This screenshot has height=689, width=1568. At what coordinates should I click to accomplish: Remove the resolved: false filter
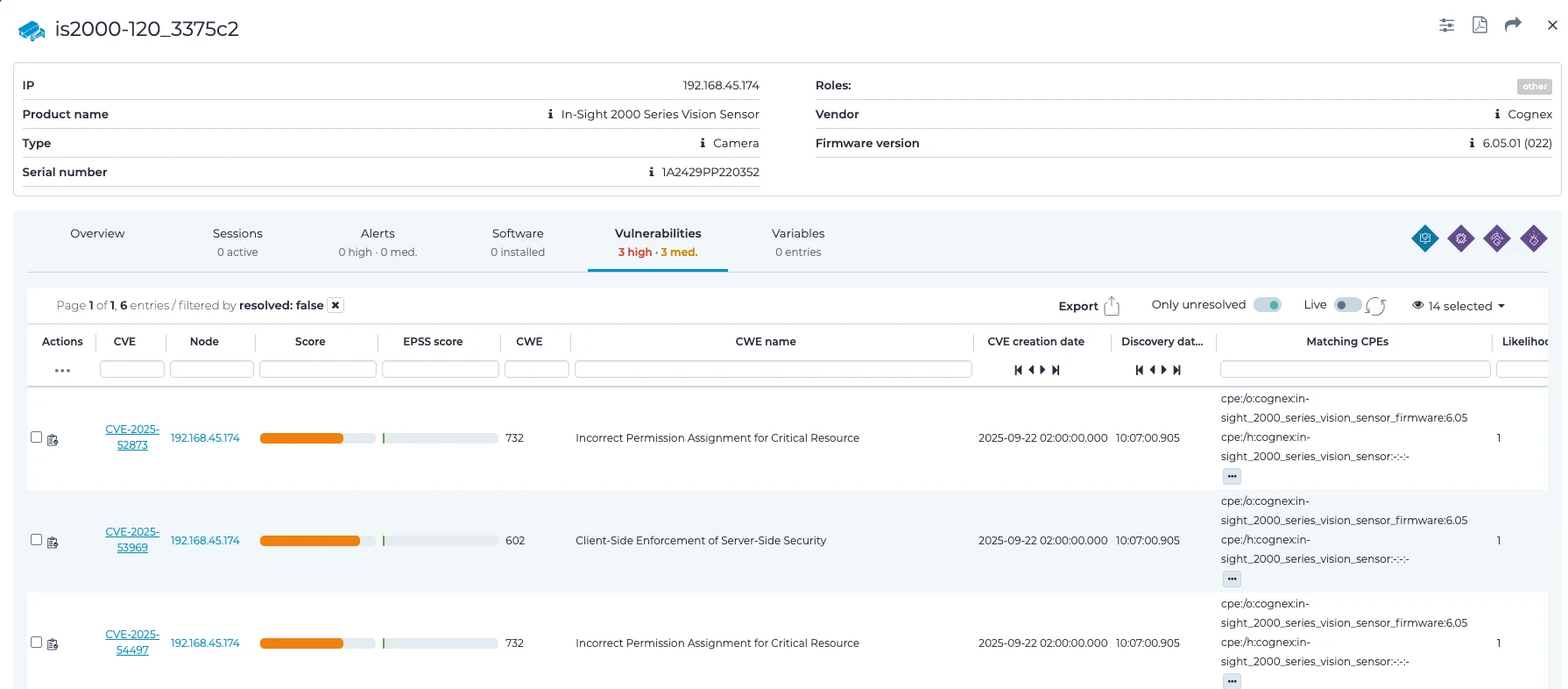[x=335, y=305]
